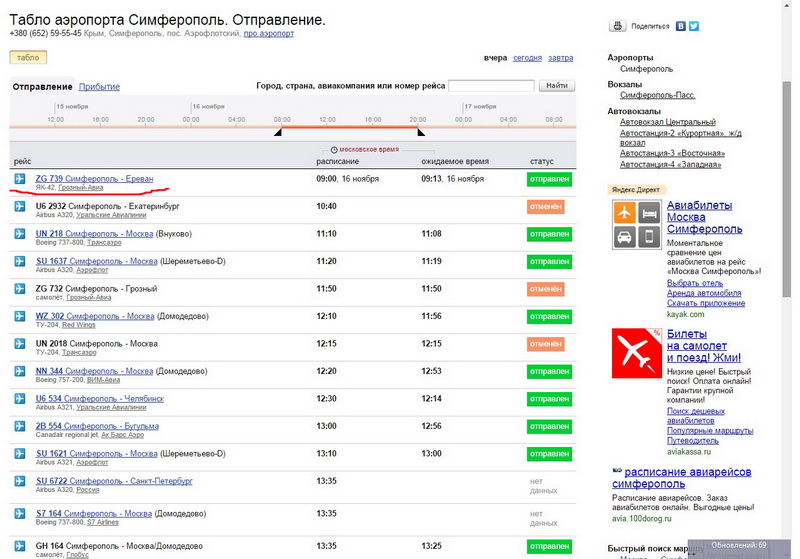Open Red Wings airline link
800x559 pixels.
click(x=79, y=325)
